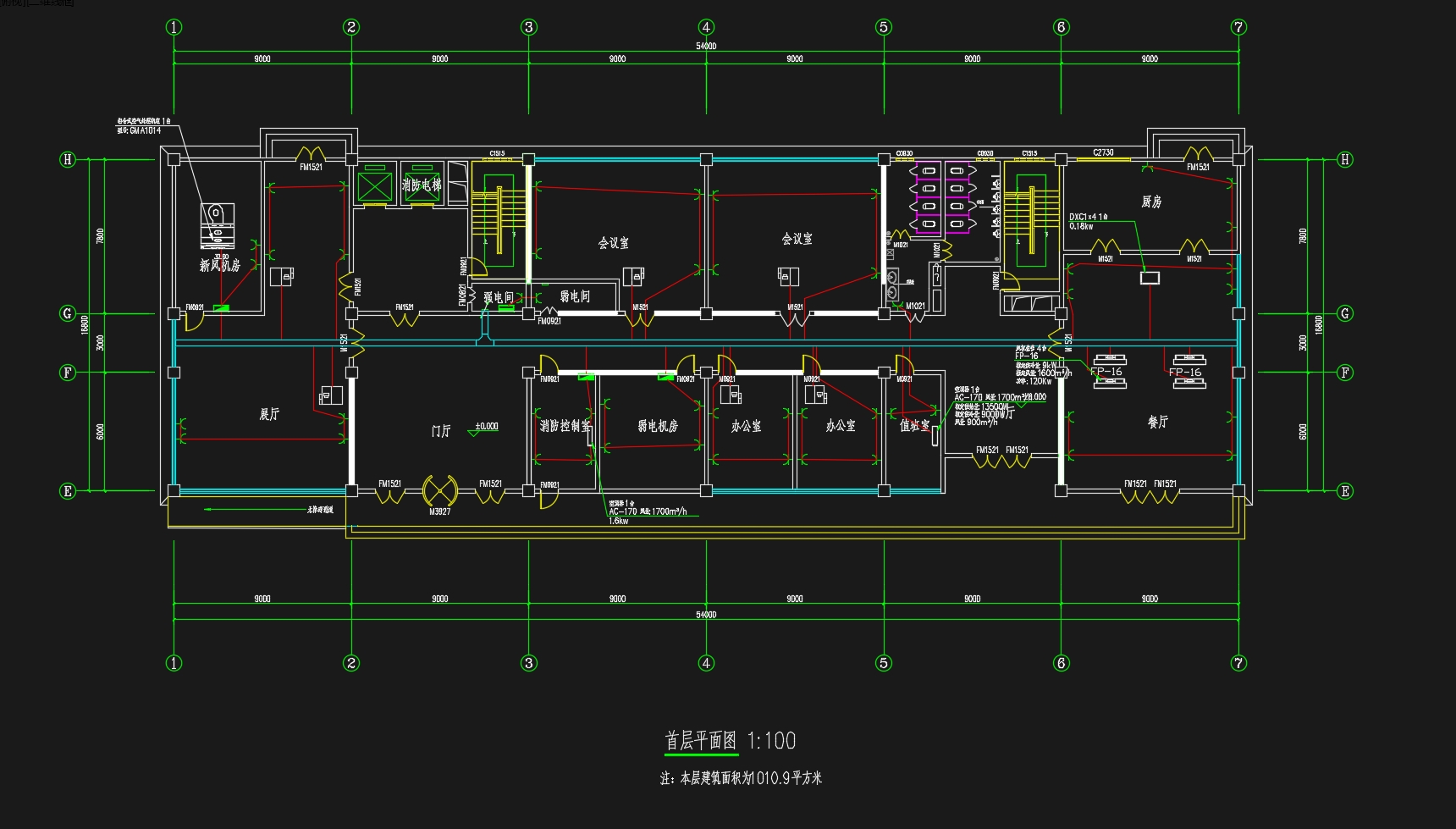The height and width of the screenshot is (829, 1456).
Task: Click the 消防电梯 label
Action: [422, 185]
